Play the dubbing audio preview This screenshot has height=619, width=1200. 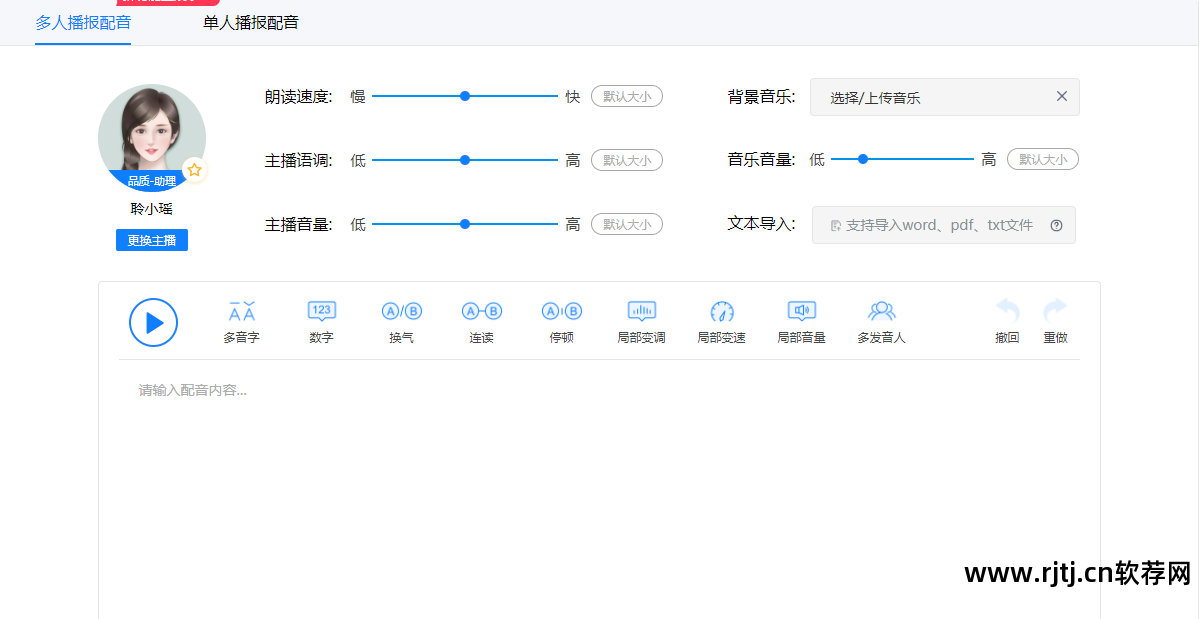click(x=153, y=322)
